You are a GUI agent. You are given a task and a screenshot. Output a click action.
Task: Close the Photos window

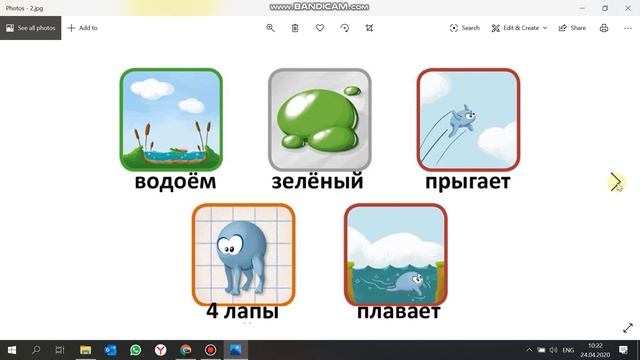pos(628,8)
